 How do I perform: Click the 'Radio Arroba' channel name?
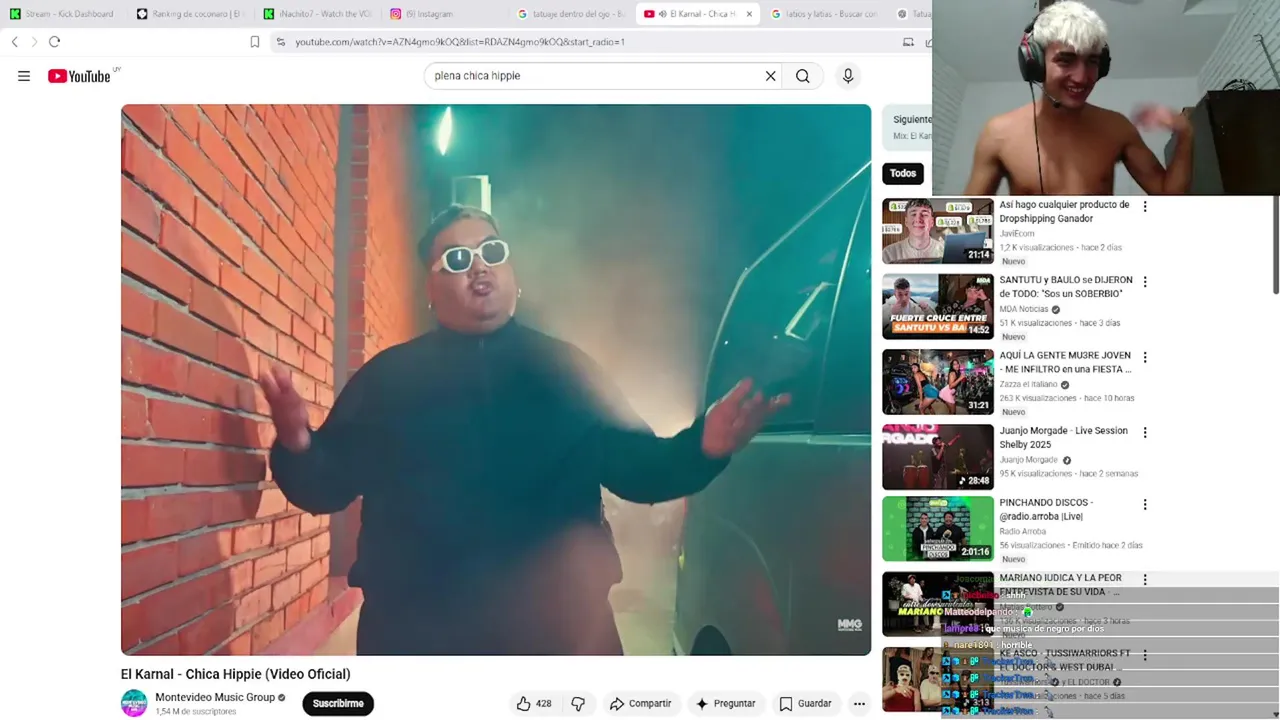[x=1023, y=531]
